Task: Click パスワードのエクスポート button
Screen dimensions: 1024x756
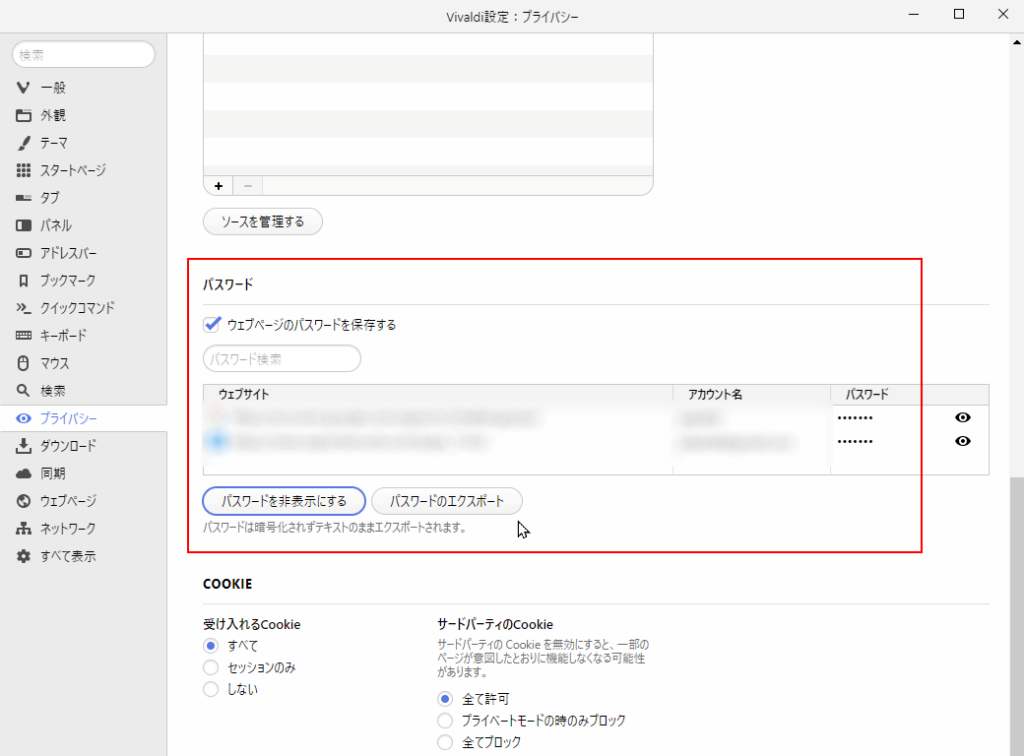Action: [x=447, y=501]
